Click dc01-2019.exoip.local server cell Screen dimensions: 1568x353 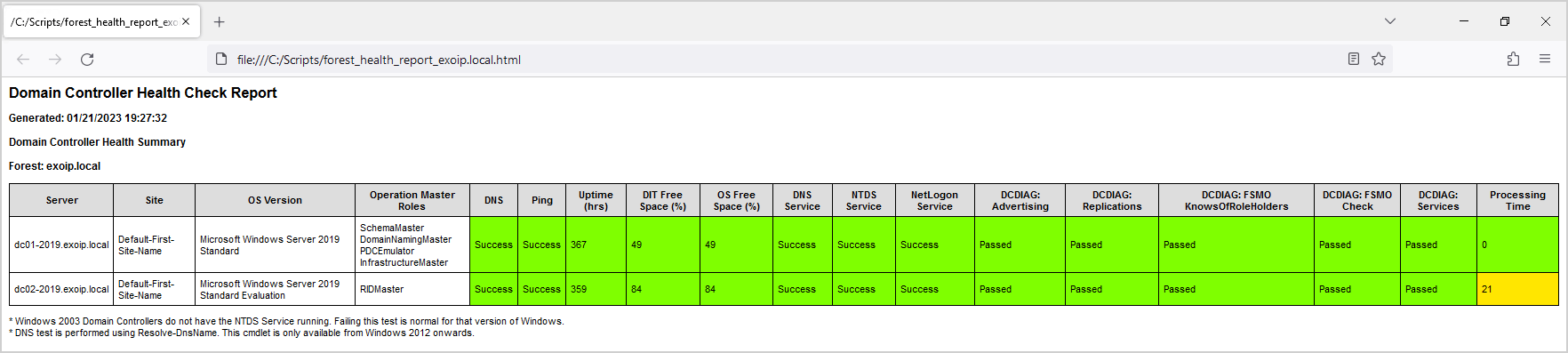coord(61,245)
